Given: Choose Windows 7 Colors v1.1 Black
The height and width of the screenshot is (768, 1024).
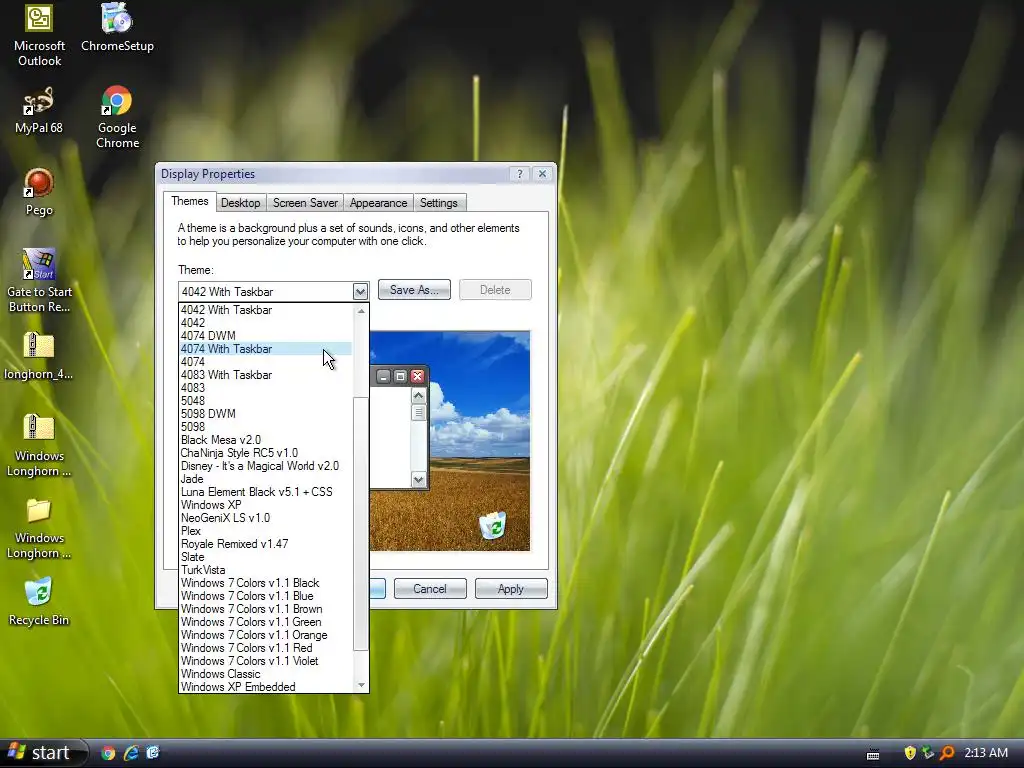Looking at the screenshot, I should [x=266, y=583].
